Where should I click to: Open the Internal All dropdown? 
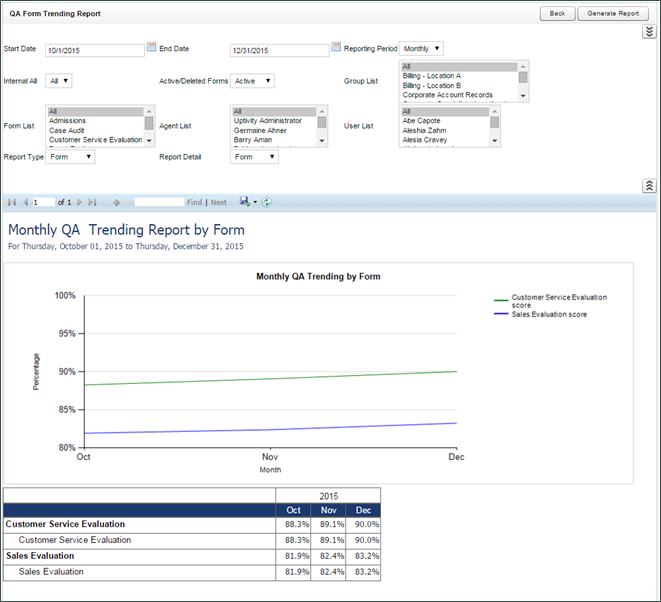[x=58, y=81]
